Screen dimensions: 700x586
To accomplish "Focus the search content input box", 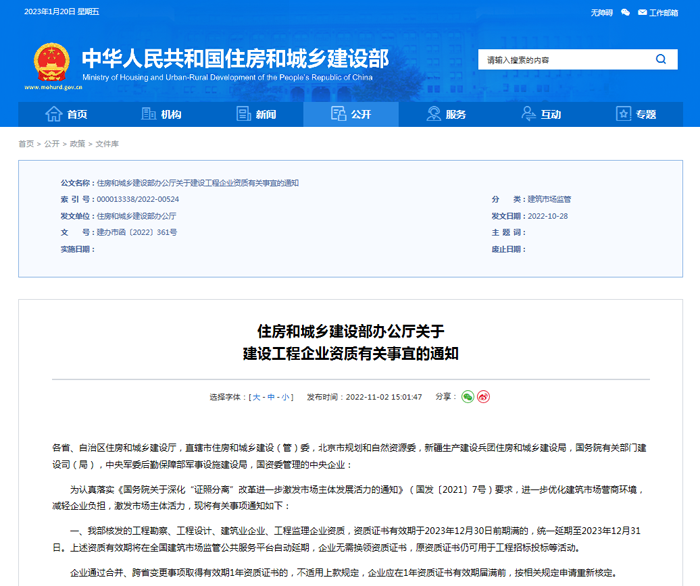I will tap(560, 60).
